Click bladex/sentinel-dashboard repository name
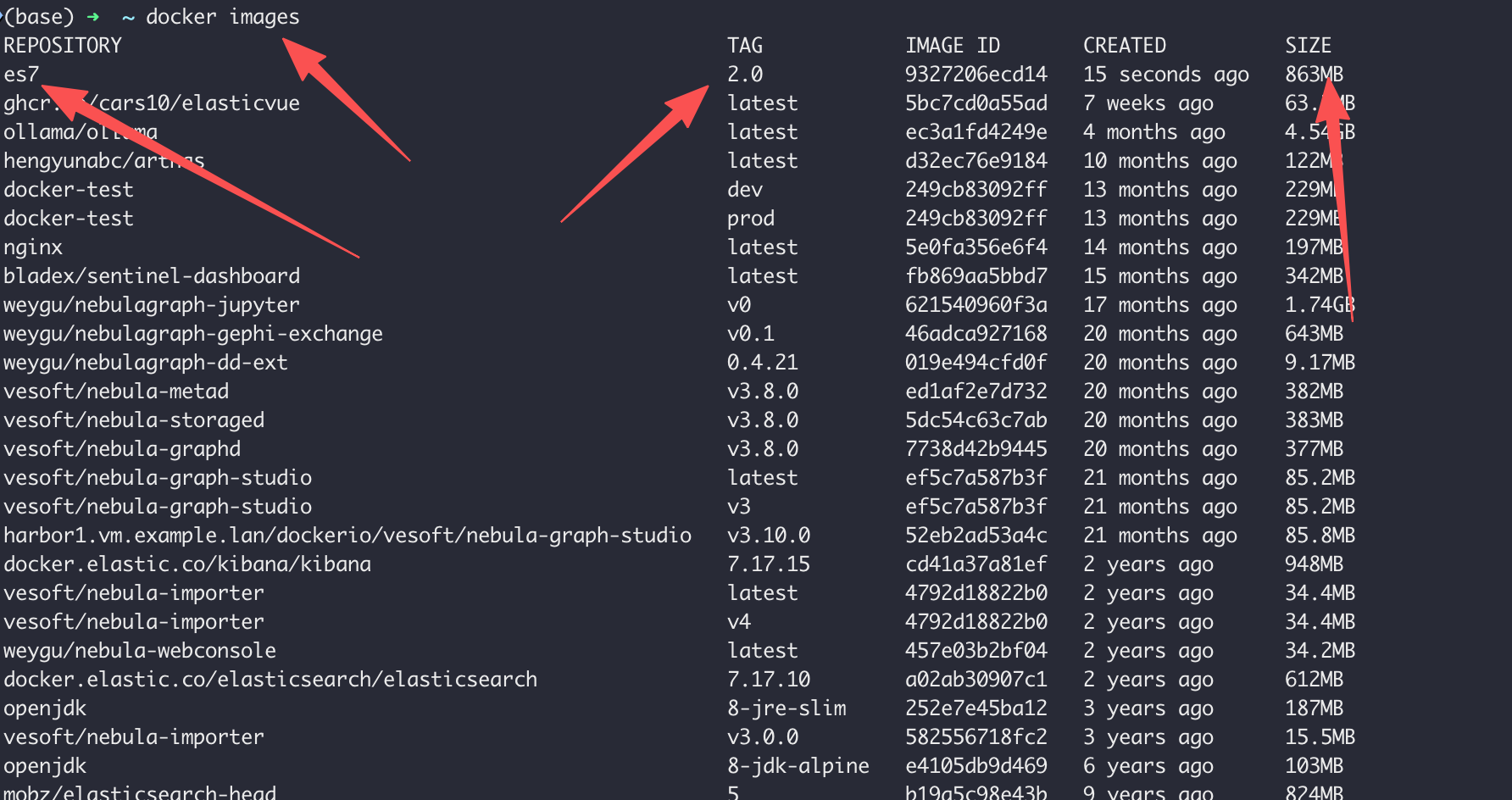Viewport: 1512px width, 800px height. click(152, 276)
